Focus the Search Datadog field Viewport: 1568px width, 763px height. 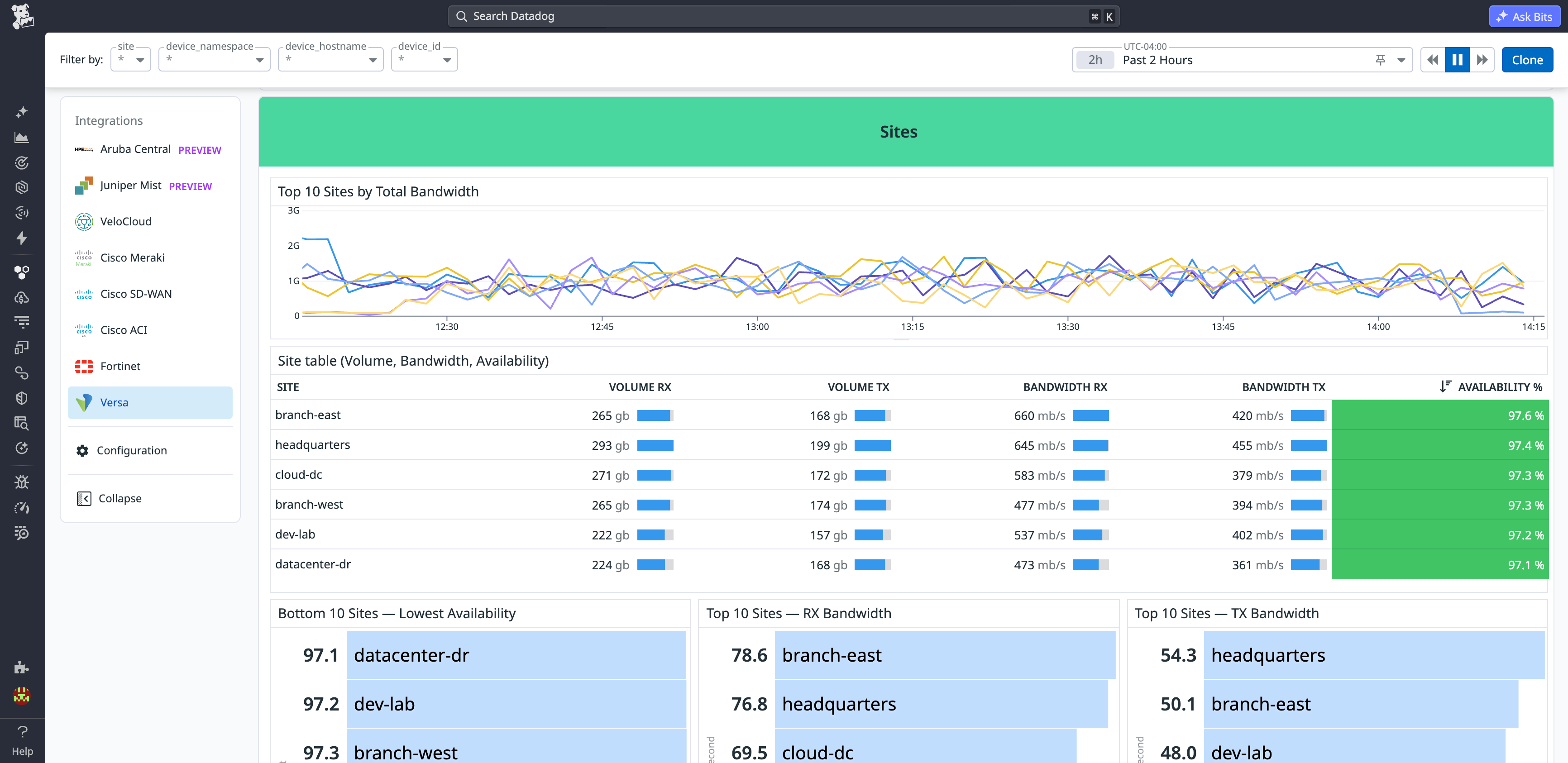coord(784,16)
